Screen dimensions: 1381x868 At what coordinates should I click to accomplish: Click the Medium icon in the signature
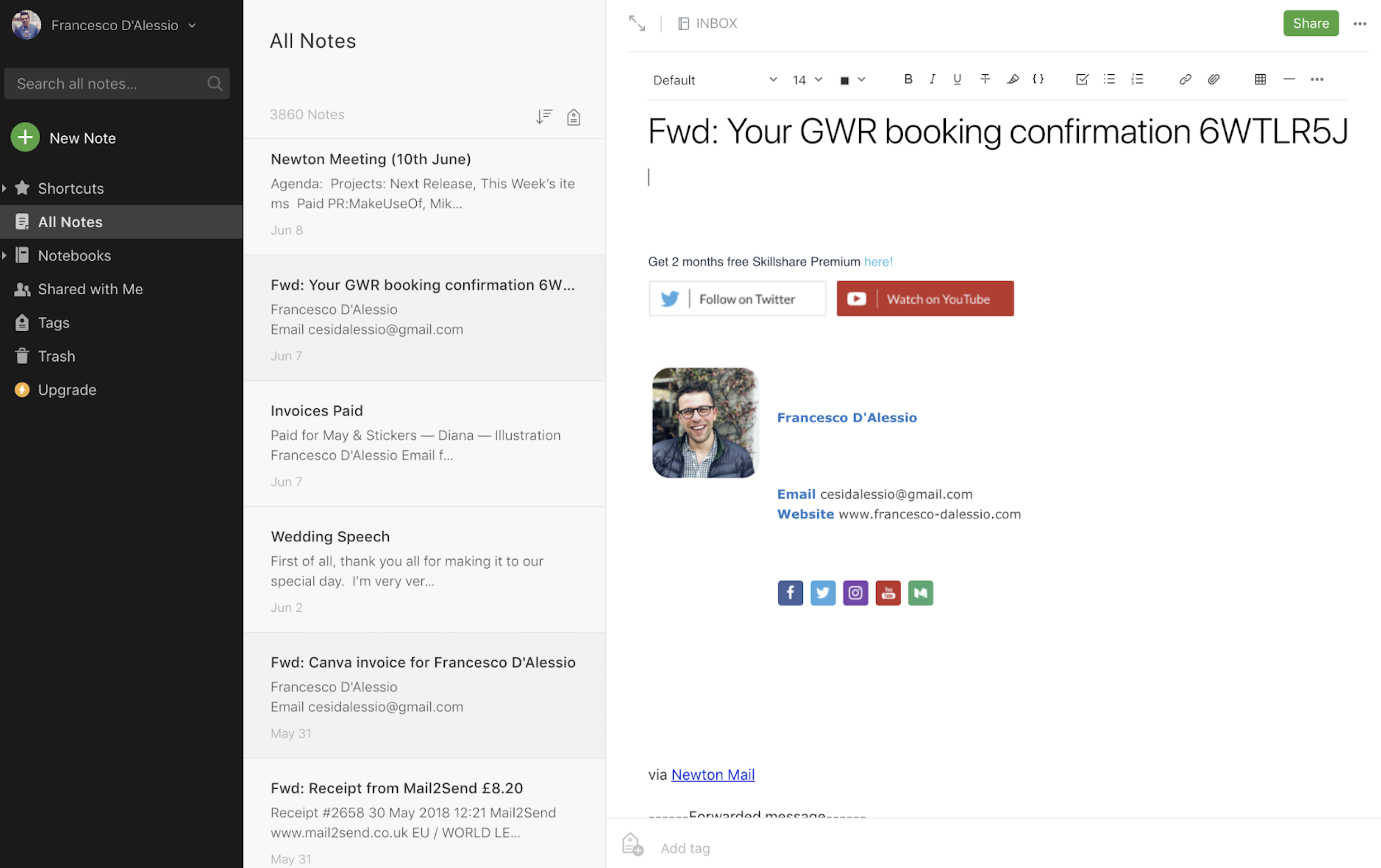click(x=921, y=593)
